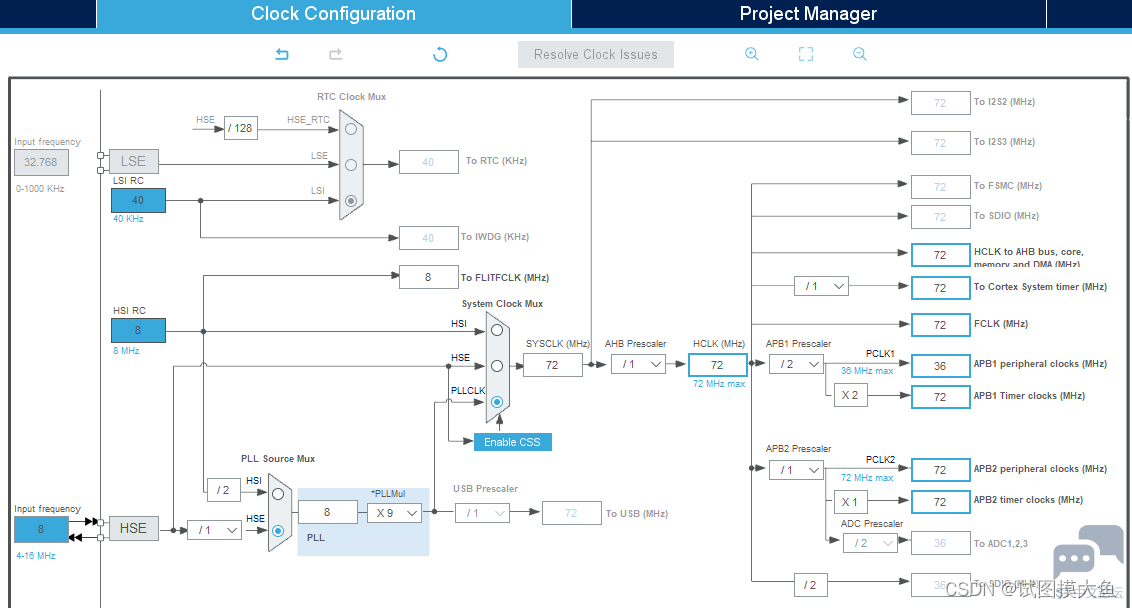Open the Project Manager tab
Image resolution: width=1132 pixels, height=608 pixels.
point(809,14)
